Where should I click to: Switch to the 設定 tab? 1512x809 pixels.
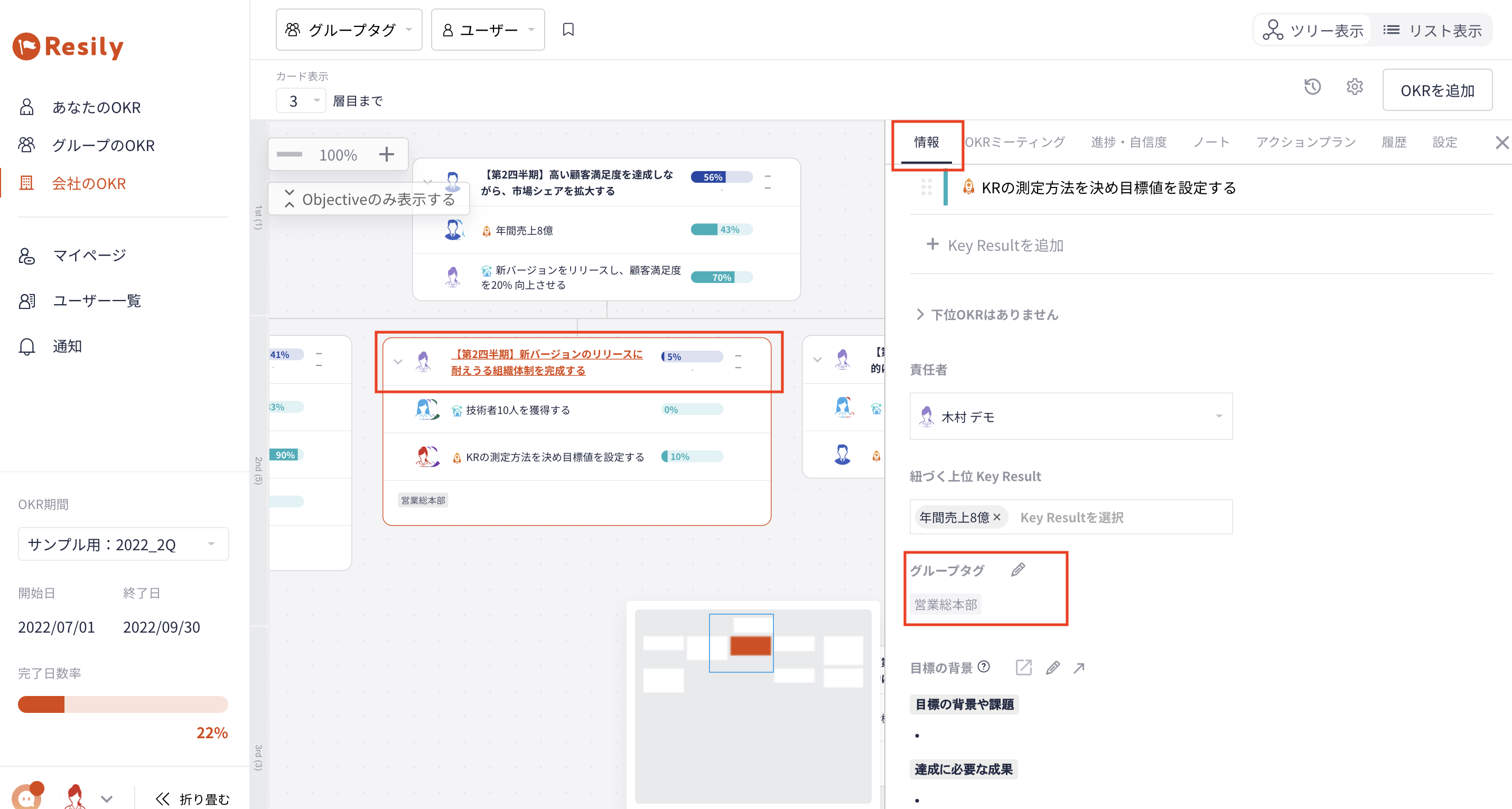point(1444,142)
